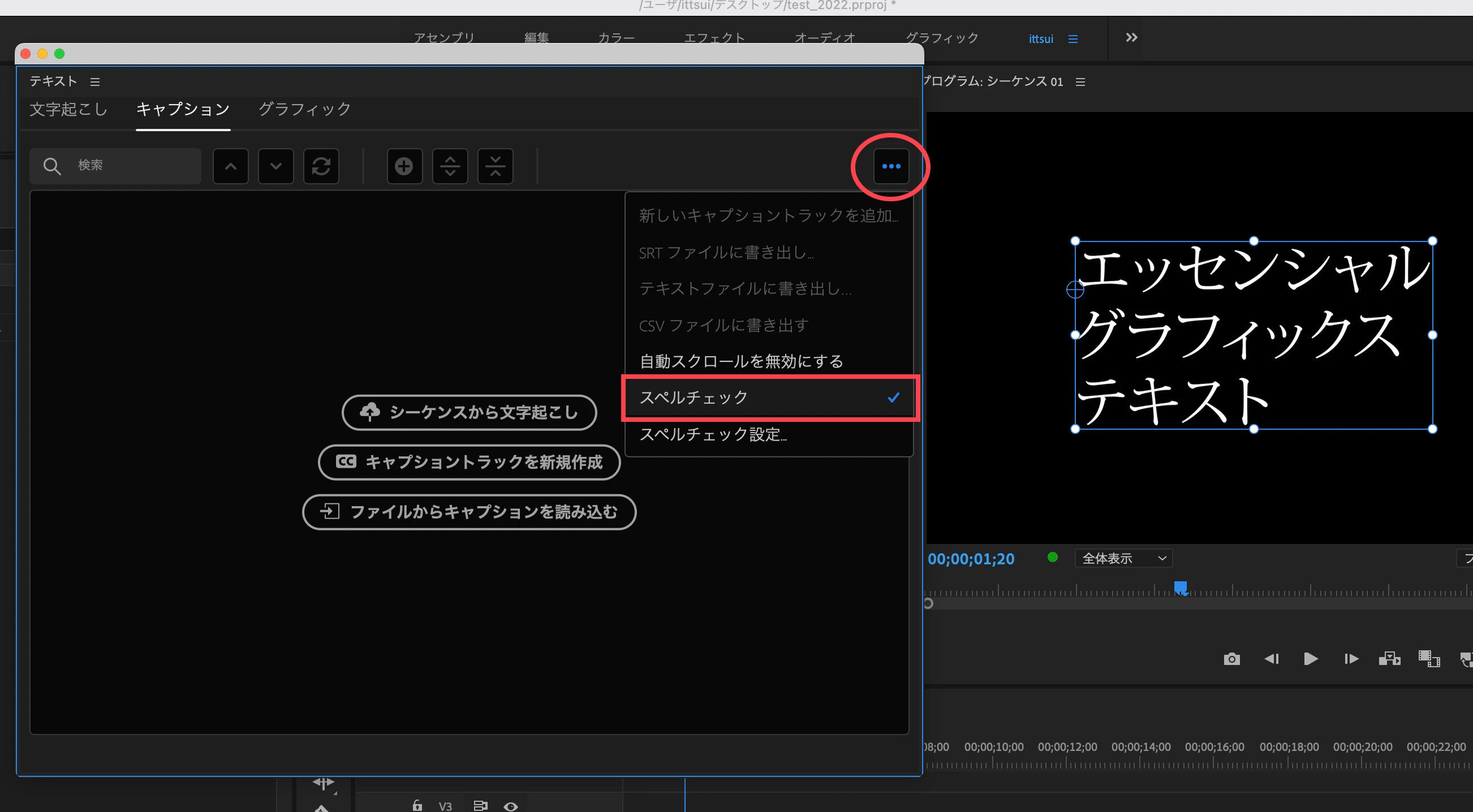Open オーディオ workspace
The width and height of the screenshot is (1473, 812).
(x=825, y=38)
